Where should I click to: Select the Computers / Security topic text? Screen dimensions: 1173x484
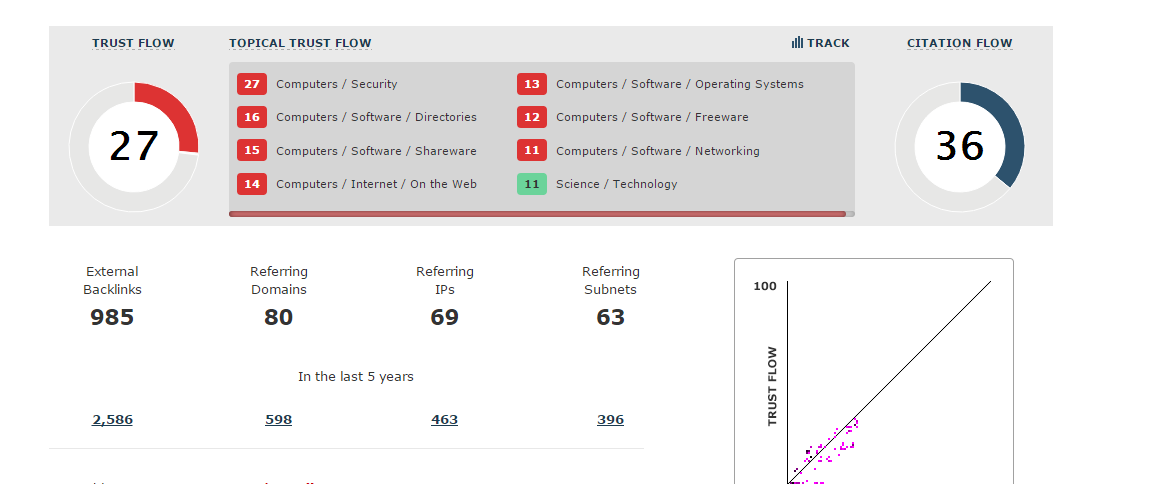pos(337,84)
